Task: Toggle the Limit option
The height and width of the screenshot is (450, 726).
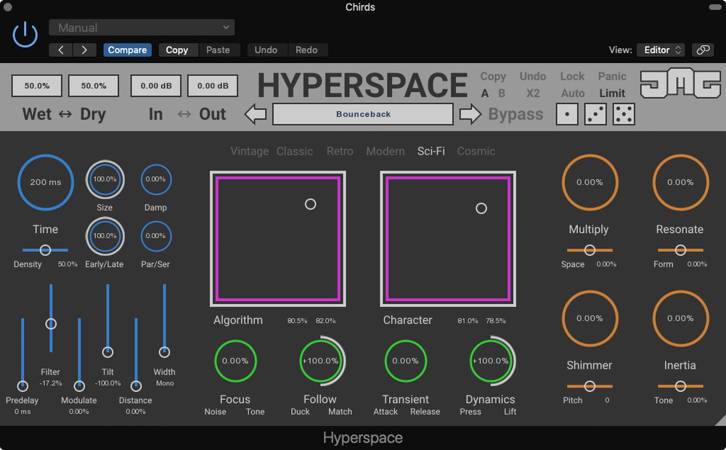Action: (x=612, y=93)
